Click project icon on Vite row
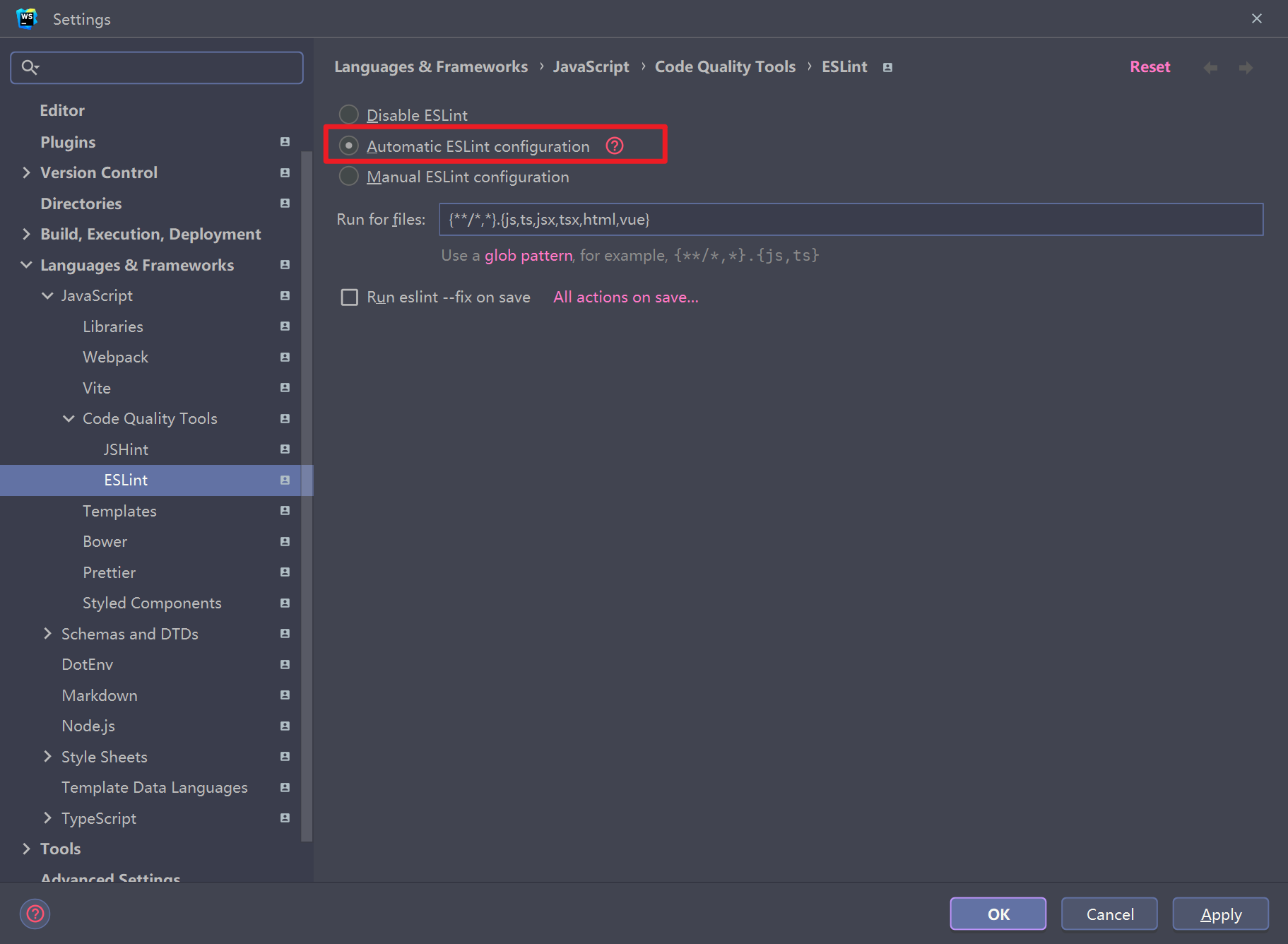The height and width of the screenshot is (944, 1288). pyautogui.click(x=285, y=387)
